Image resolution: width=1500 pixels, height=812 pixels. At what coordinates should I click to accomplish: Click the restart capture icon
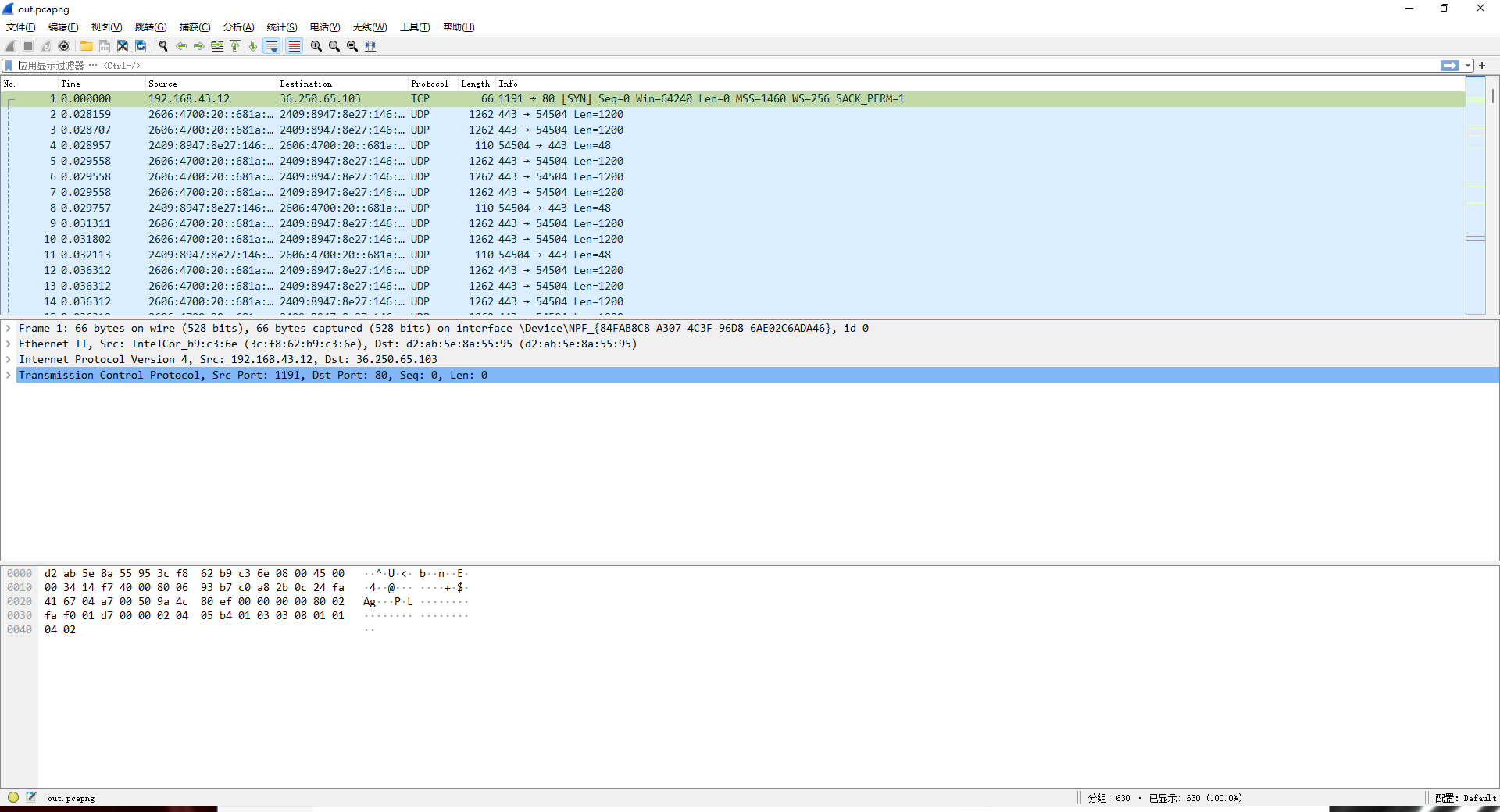[46, 46]
